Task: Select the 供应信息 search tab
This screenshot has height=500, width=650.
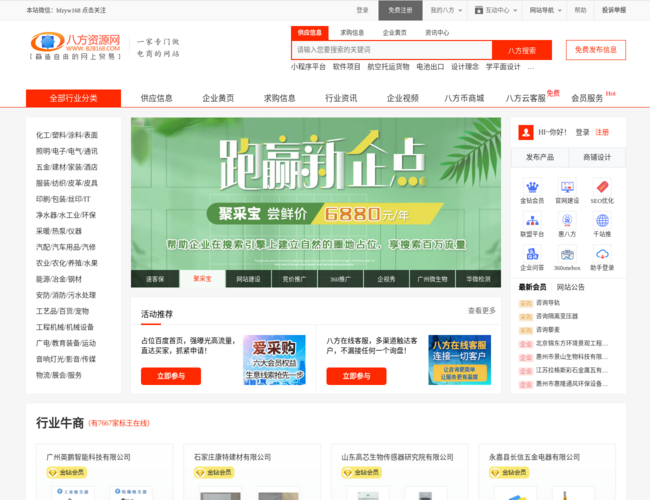Action: click(309, 33)
